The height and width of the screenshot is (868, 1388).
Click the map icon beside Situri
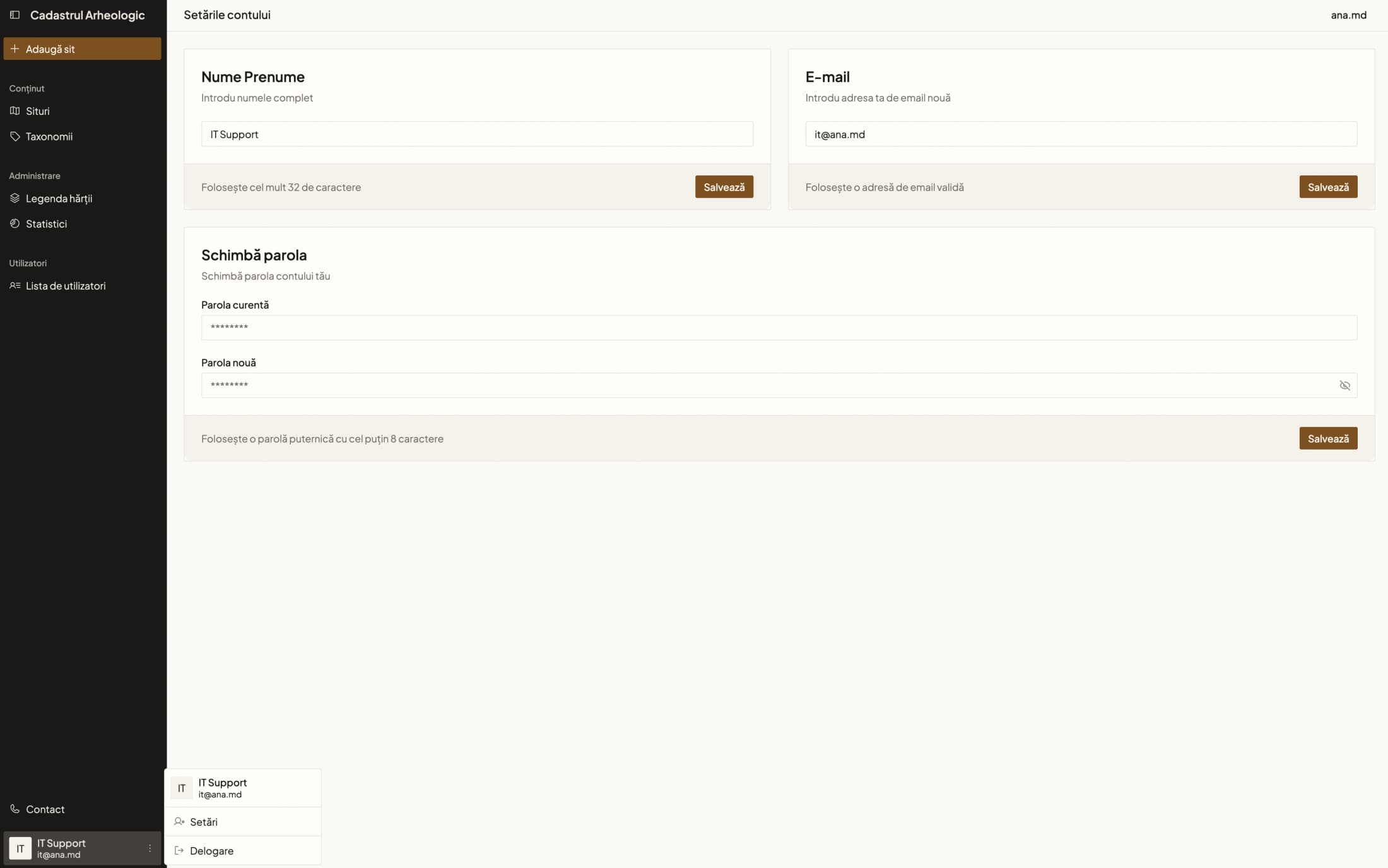coord(15,111)
